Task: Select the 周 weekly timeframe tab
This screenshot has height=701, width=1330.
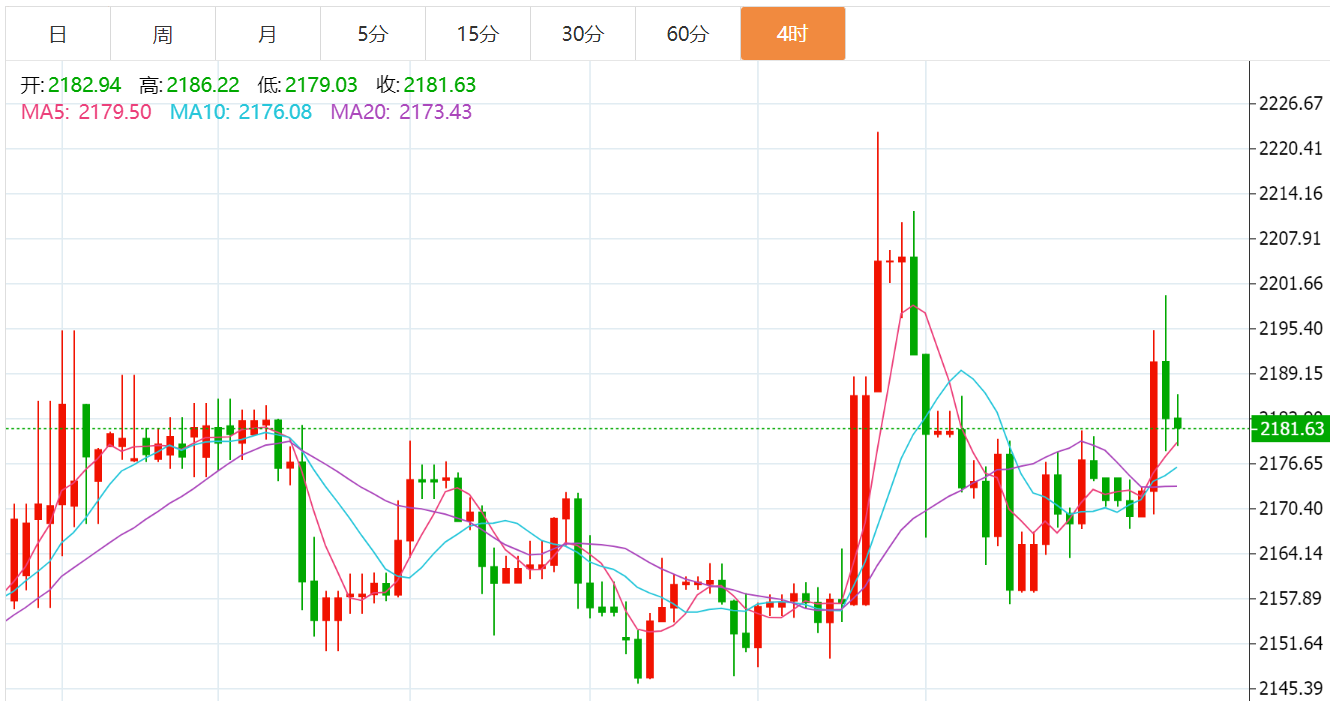Action: pyautogui.click(x=163, y=34)
